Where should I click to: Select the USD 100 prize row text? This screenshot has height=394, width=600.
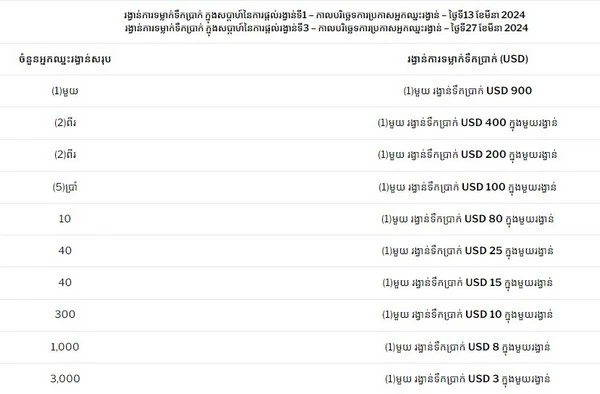point(467,187)
